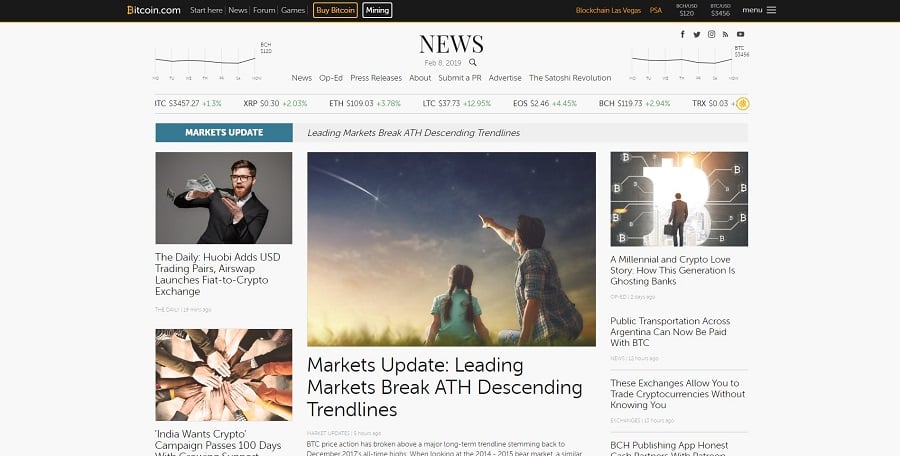The image size is (900, 456).
Task: Click the gold coin ticker icon
Action: point(743,103)
